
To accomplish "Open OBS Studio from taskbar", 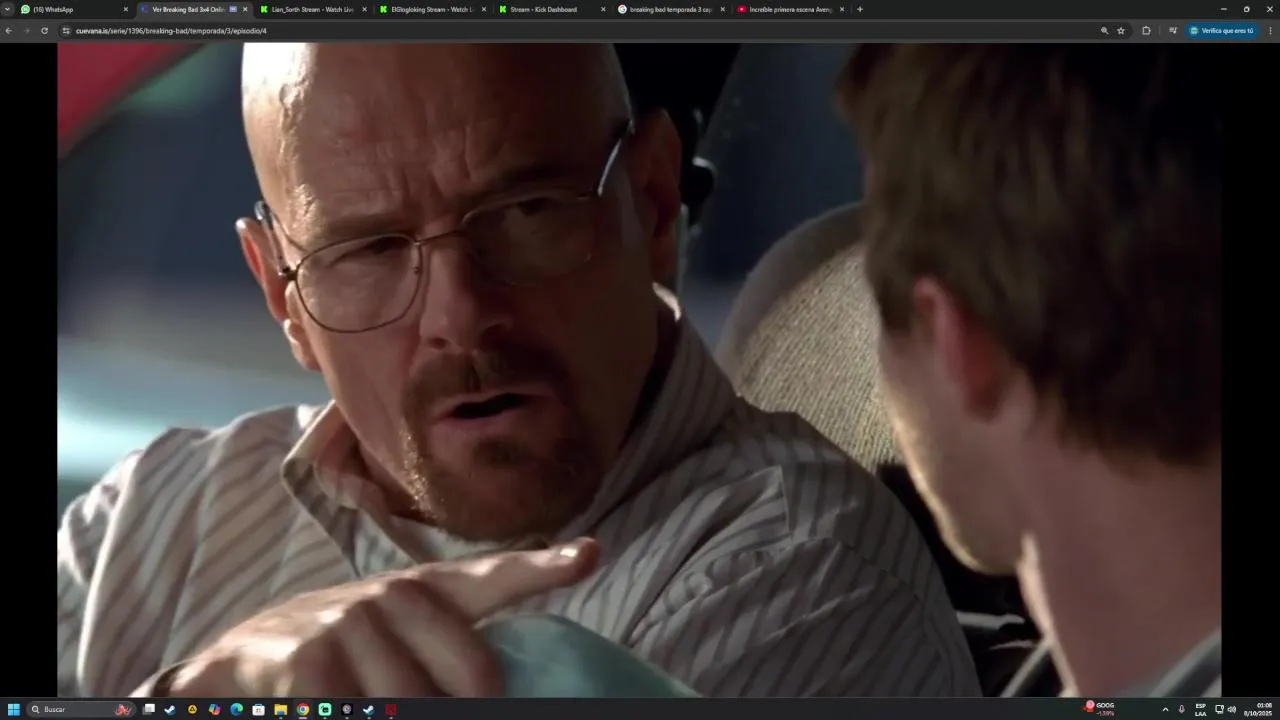I will pos(347,710).
